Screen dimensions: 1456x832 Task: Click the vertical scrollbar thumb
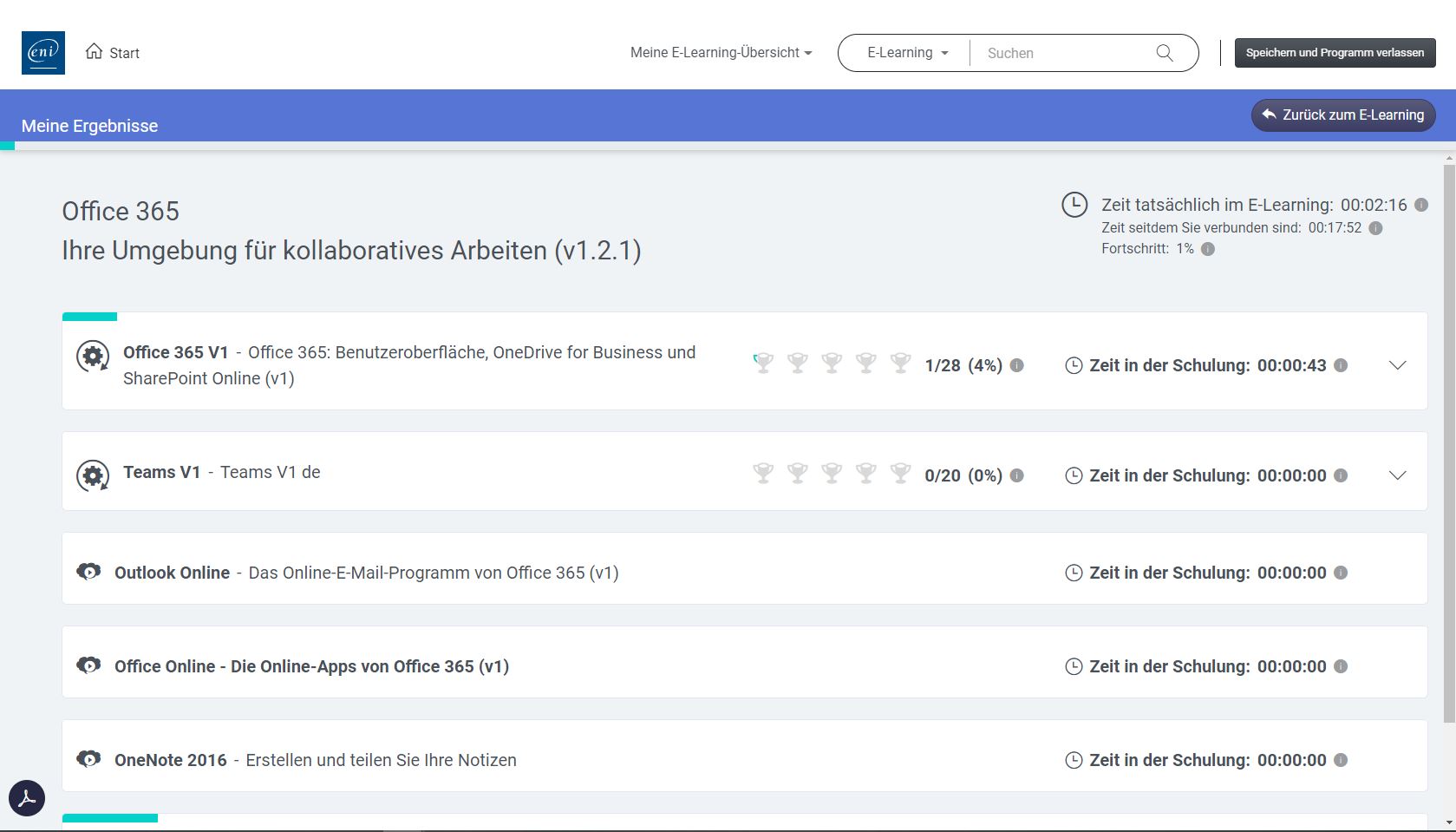click(1449, 442)
